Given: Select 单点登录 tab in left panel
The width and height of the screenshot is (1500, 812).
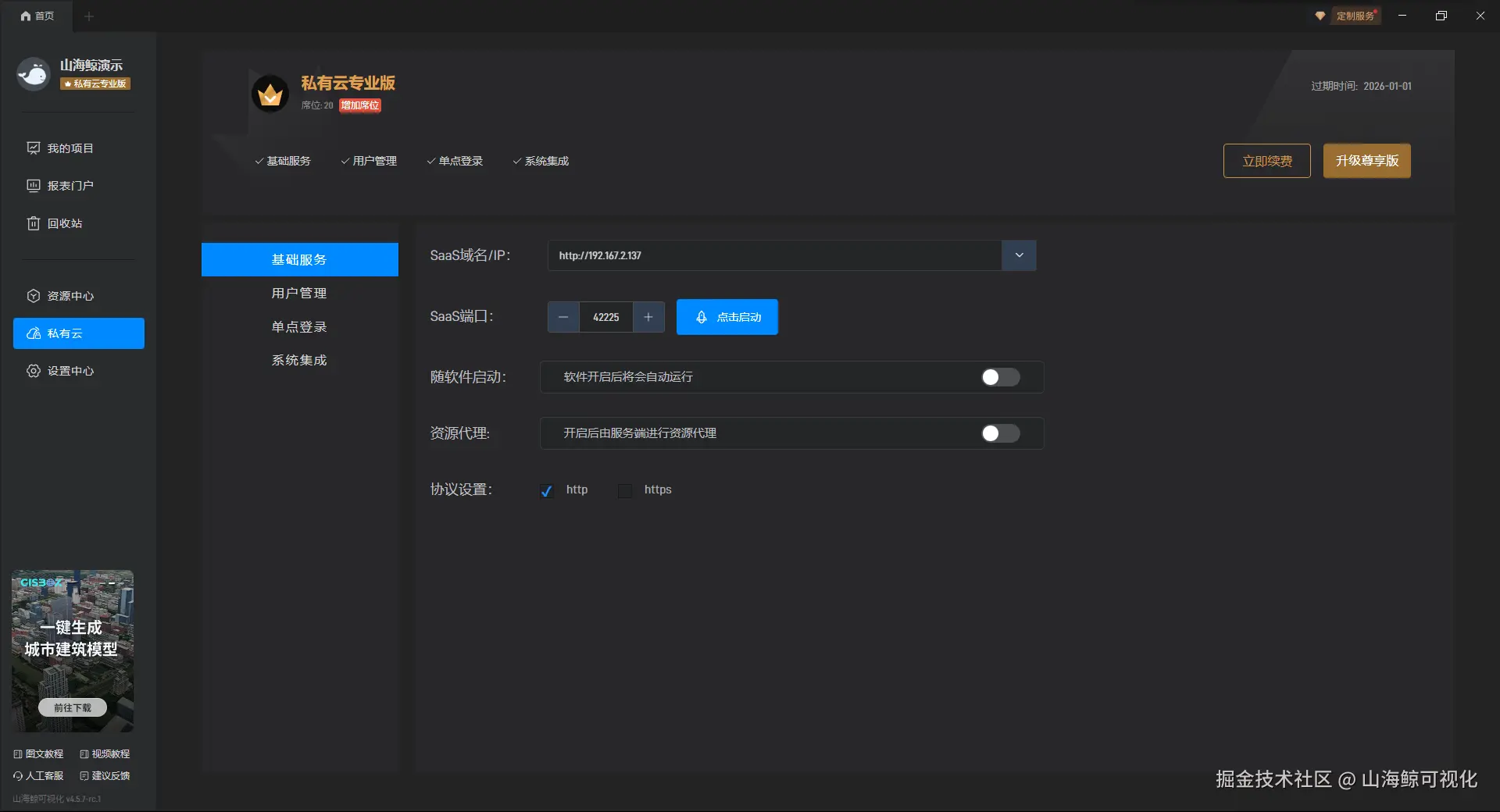Looking at the screenshot, I should (x=300, y=326).
